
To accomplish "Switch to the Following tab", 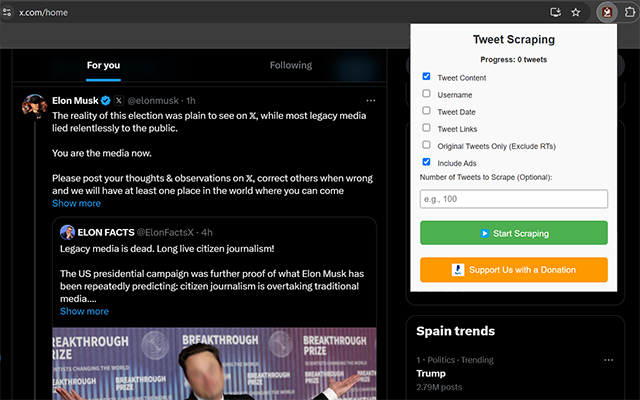I will [291, 65].
